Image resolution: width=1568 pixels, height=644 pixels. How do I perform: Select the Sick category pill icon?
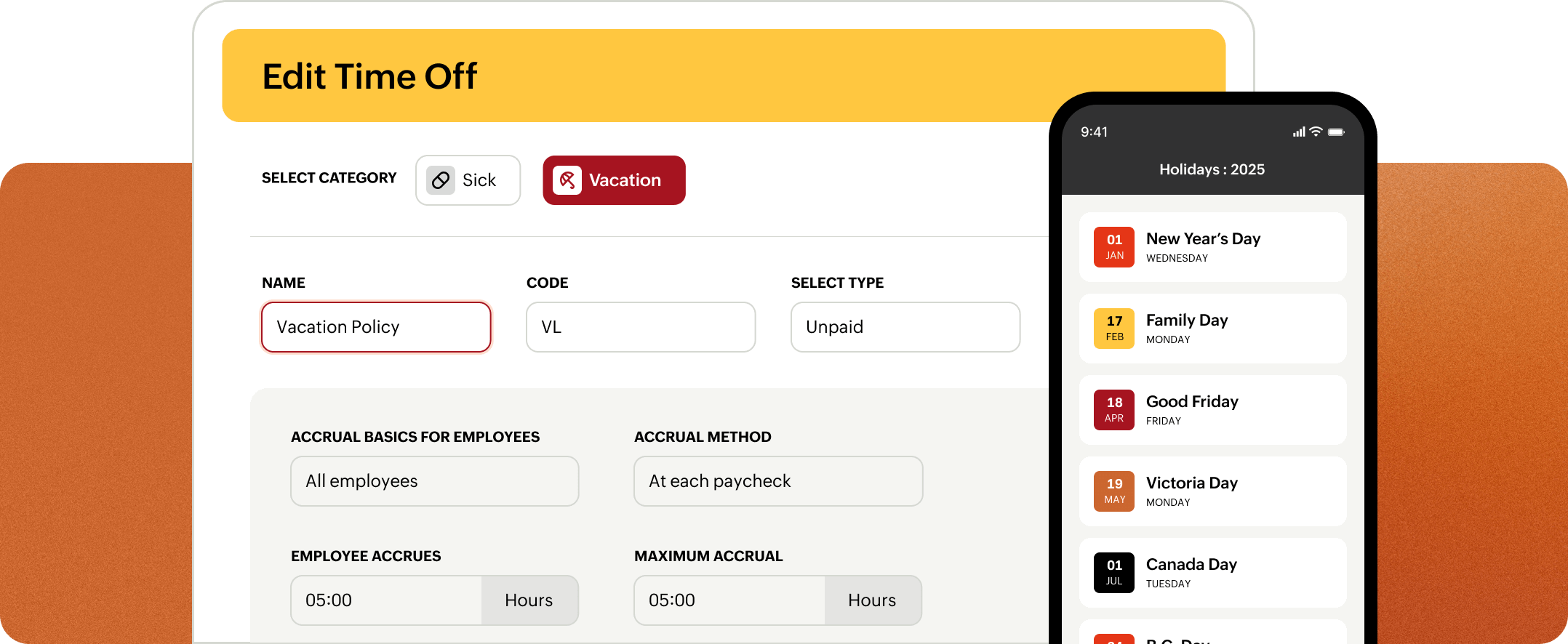pos(441,180)
